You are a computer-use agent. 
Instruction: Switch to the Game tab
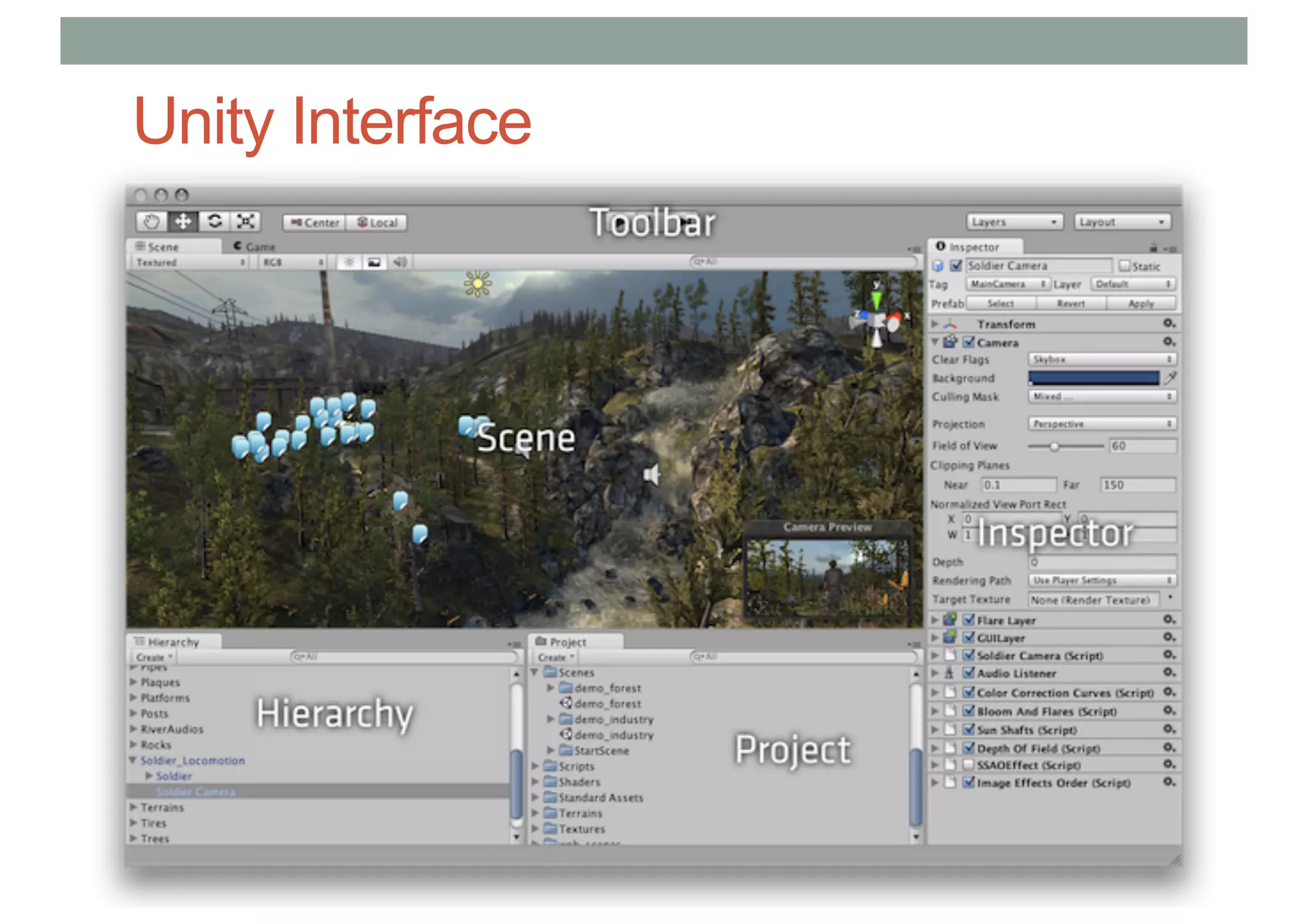click(254, 246)
